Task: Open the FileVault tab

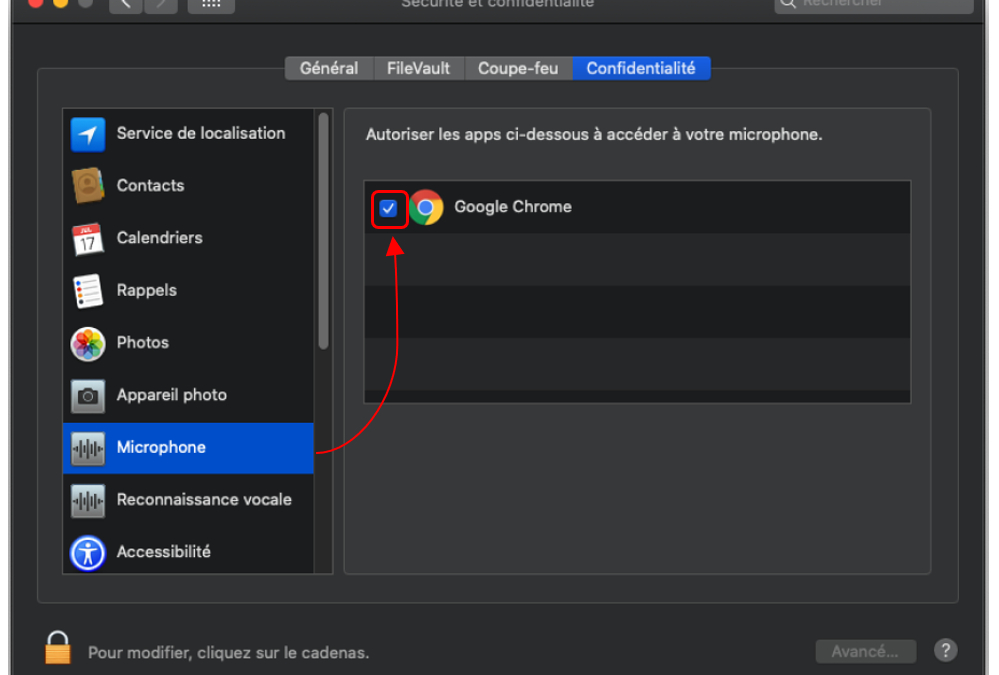Action: [418, 69]
